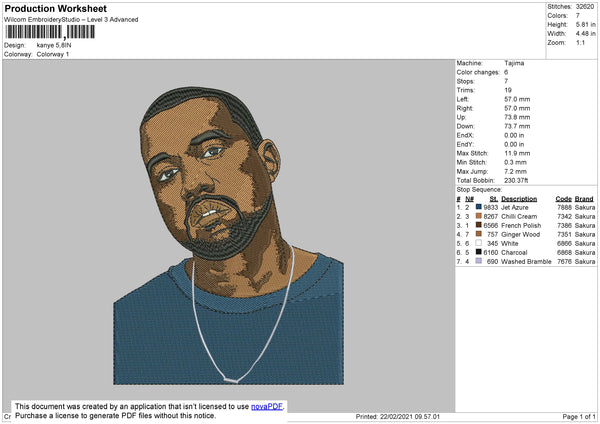Click the embroidered portrait design preview
The width and height of the screenshot is (600, 424).
228,235
